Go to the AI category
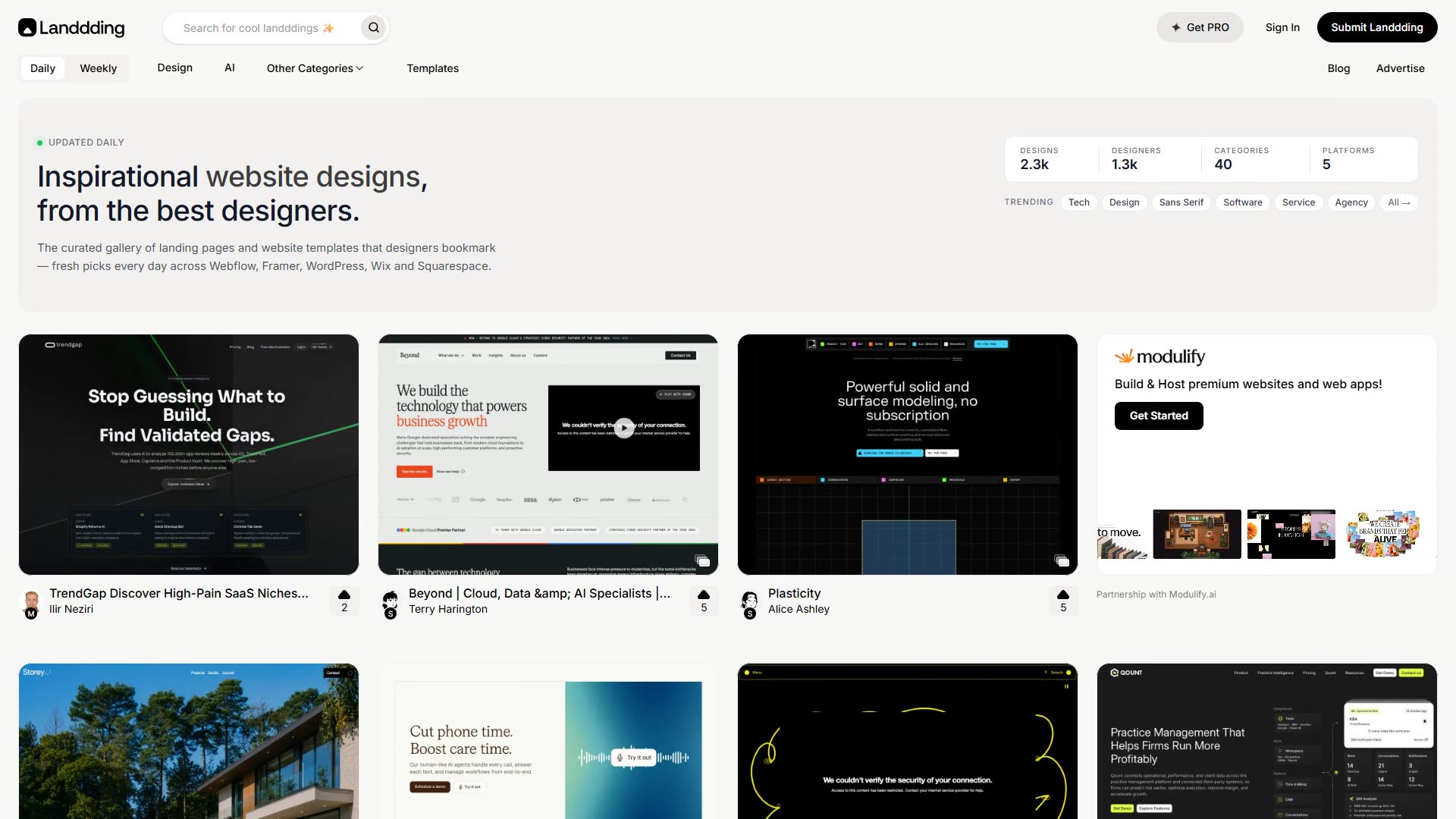Screen dimensions: 1456x819 pyautogui.click(x=230, y=67)
